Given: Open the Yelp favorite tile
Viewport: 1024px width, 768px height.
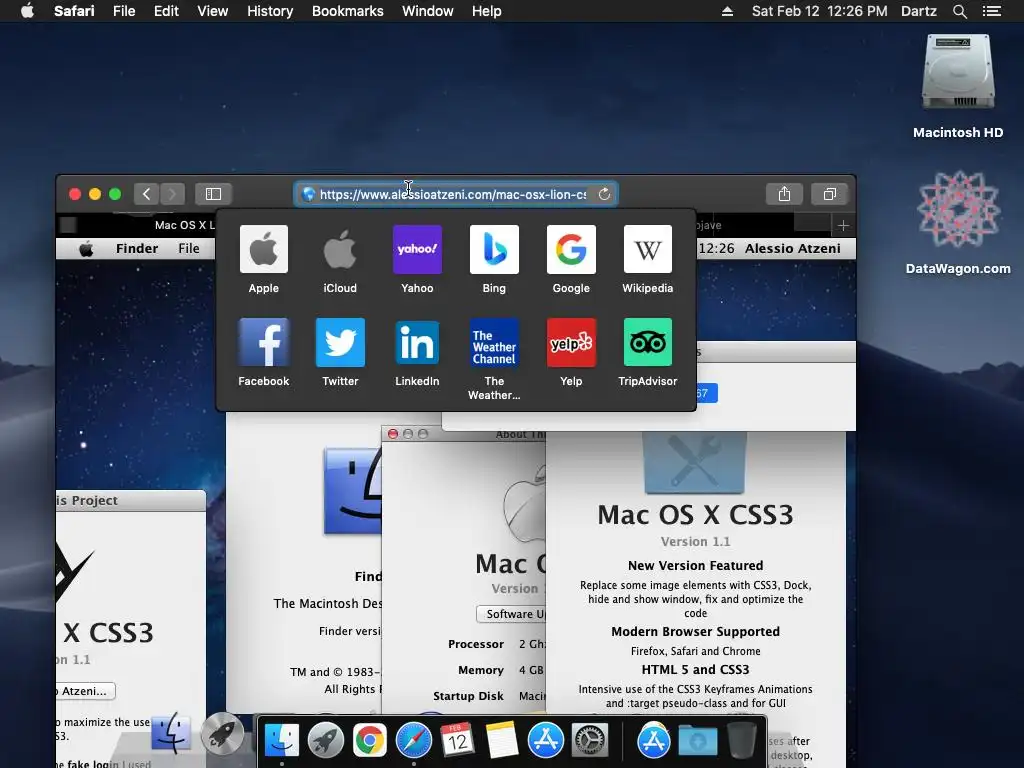Looking at the screenshot, I should [571, 353].
